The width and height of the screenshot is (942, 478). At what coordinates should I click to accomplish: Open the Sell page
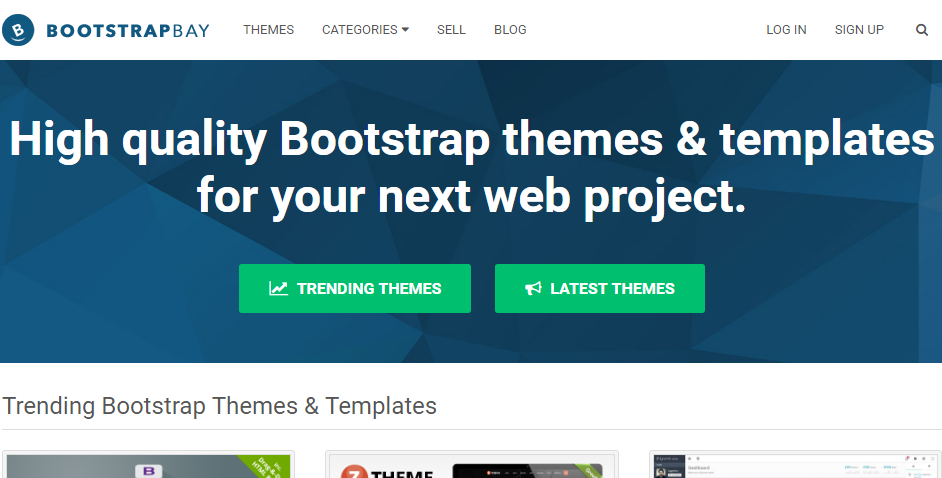pos(451,30)
